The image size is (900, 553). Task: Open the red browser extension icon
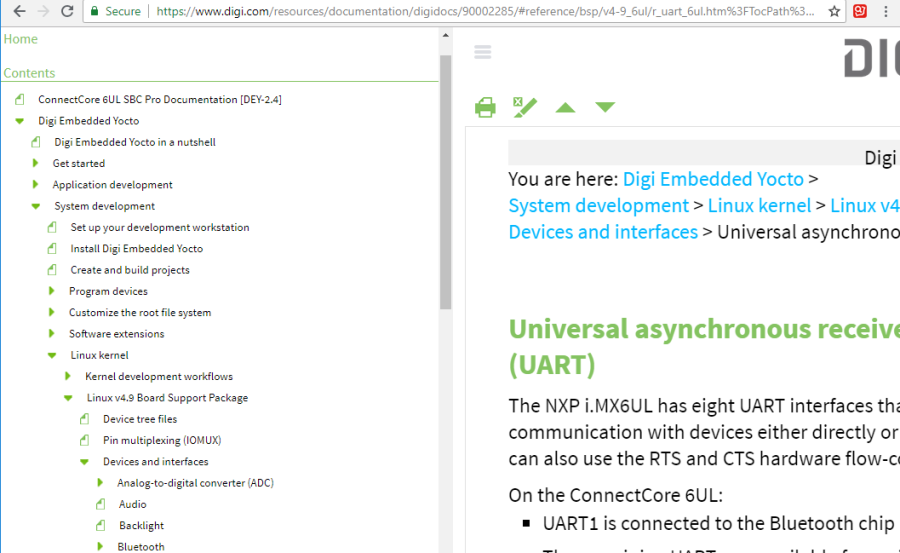click(x=860, y=11)
